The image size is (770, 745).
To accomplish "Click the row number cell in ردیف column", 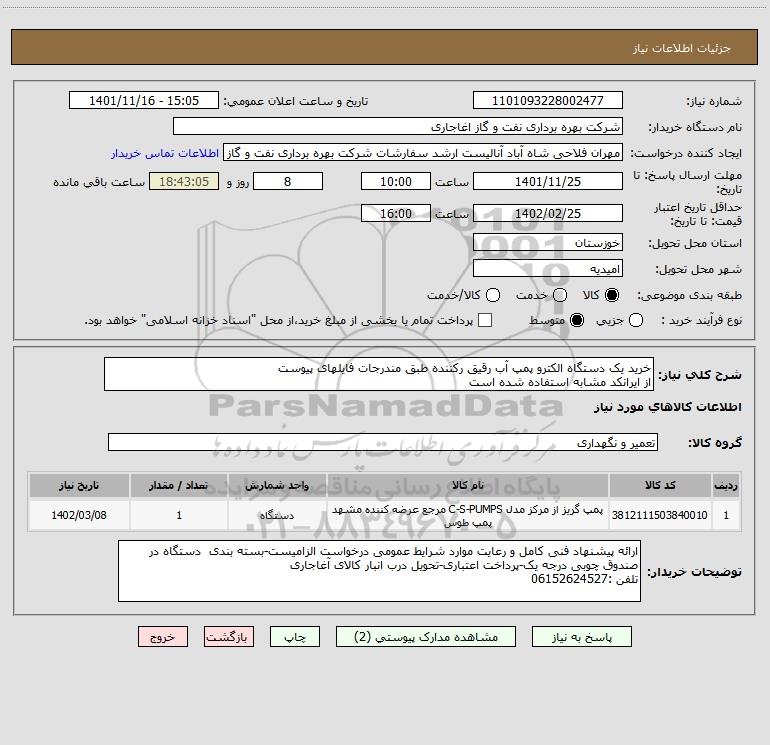I will pos(726,515).
